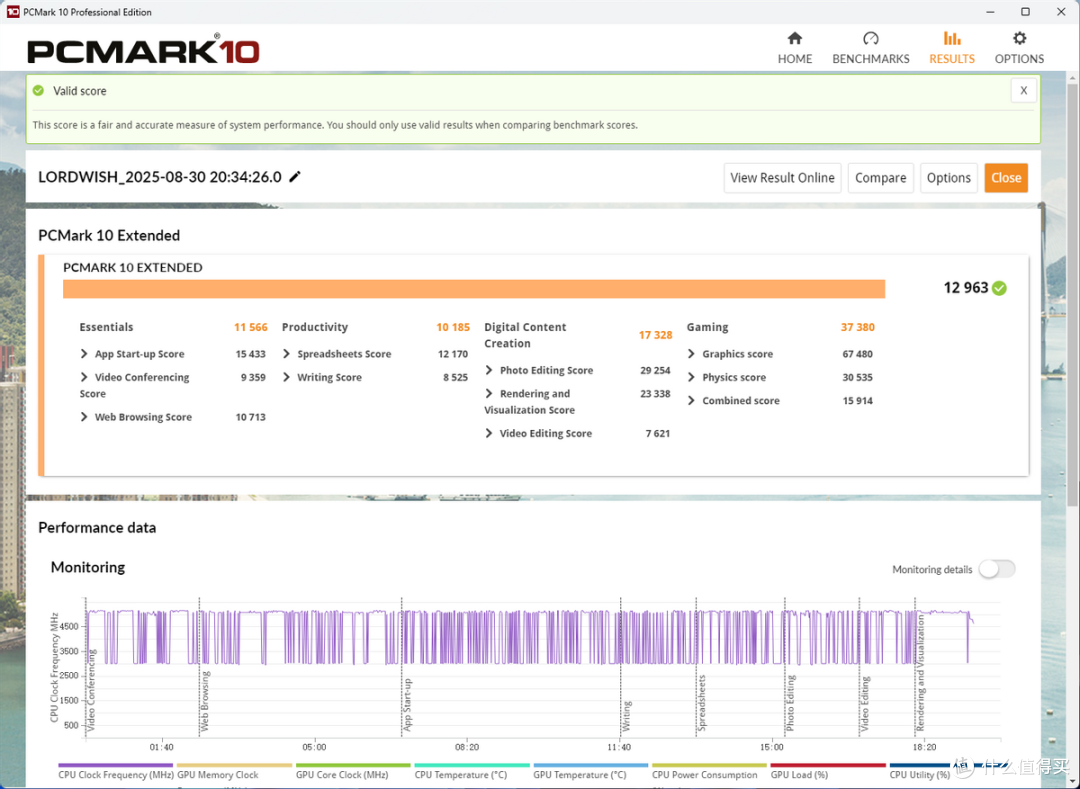Click the App Start-up marker on chart
The image size is (1080, 789).
pos(407,704)
